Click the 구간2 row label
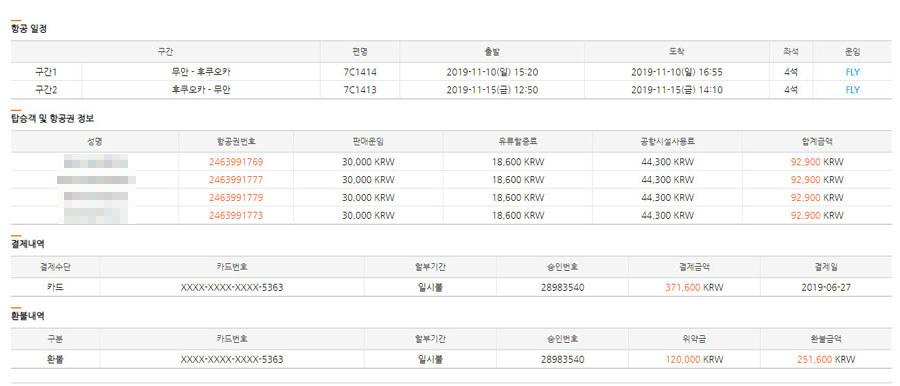900x386 pixels. 46,90
